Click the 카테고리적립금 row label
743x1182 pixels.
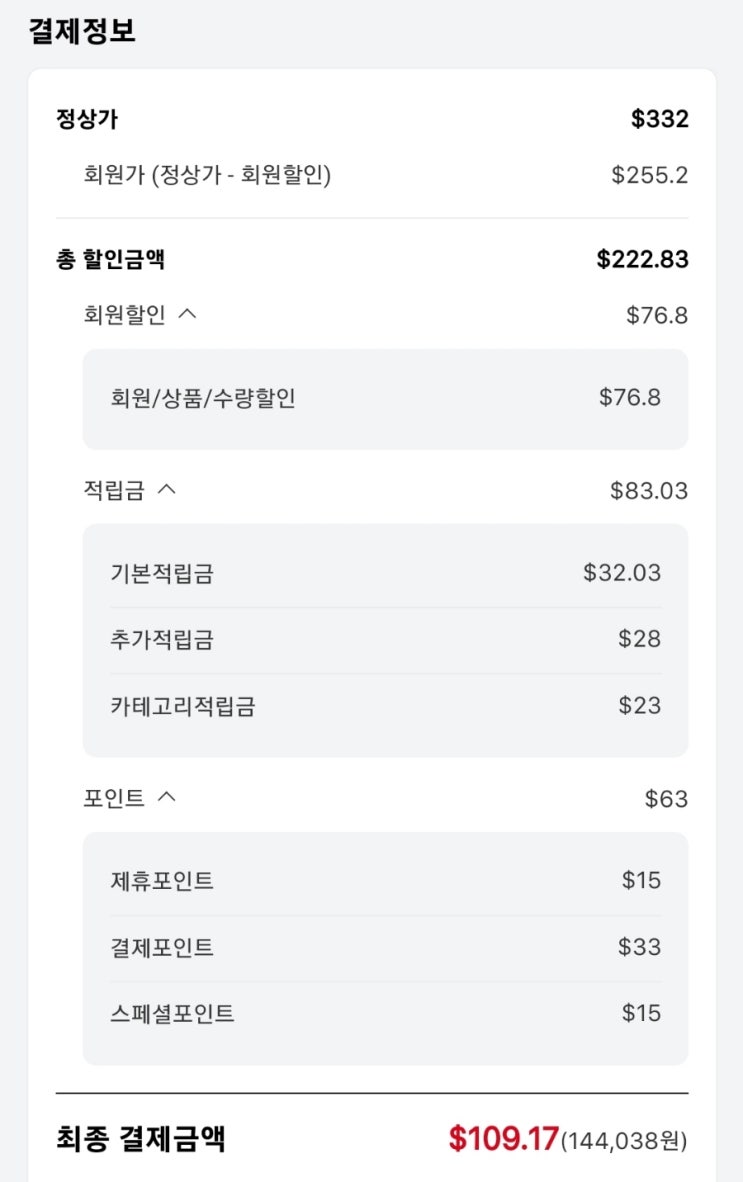pos(182,707)
